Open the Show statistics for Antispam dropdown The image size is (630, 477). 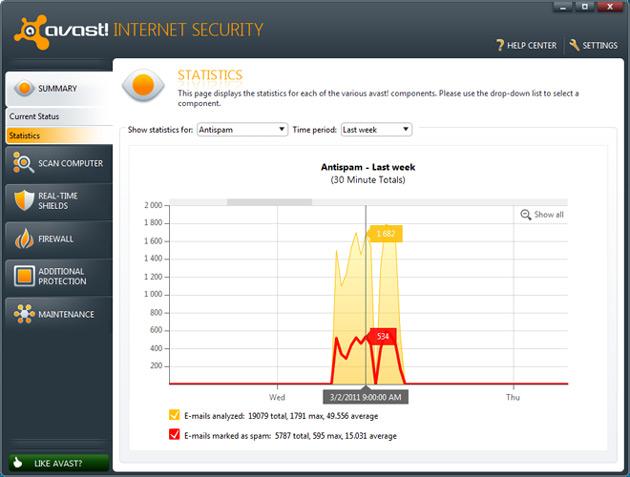coord(242,129)
